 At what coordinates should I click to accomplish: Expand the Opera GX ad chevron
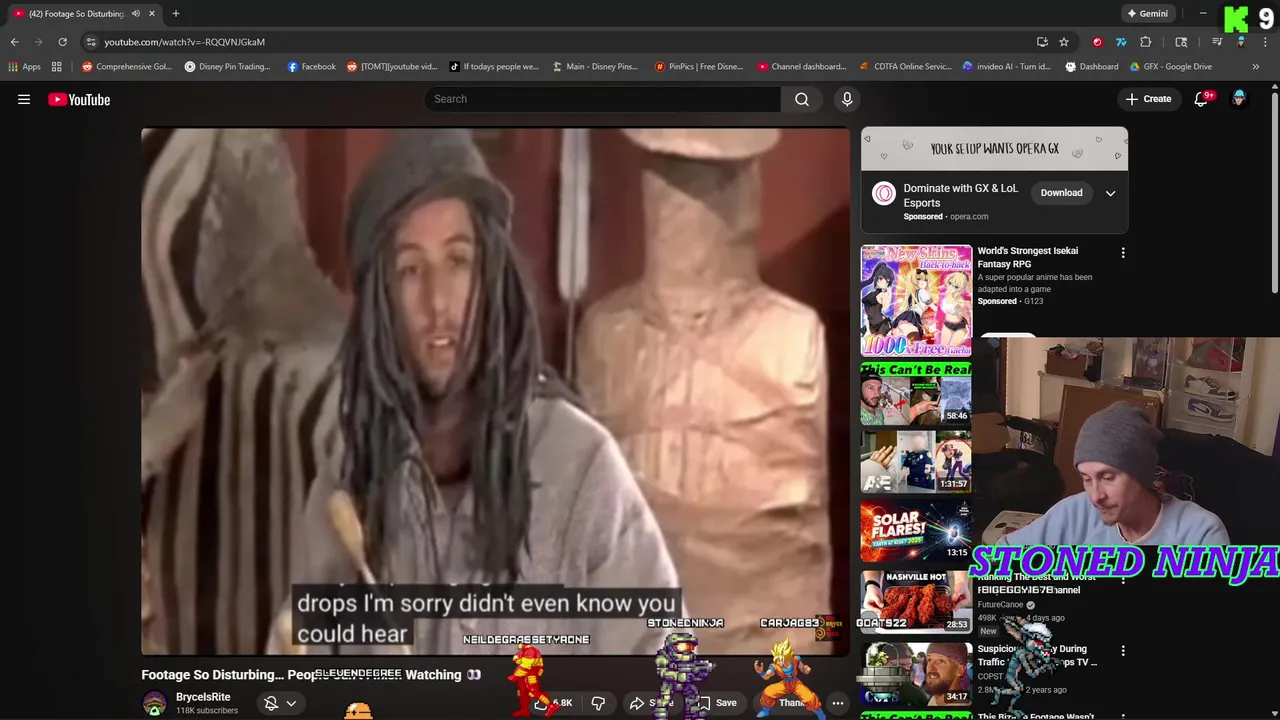1110,193
